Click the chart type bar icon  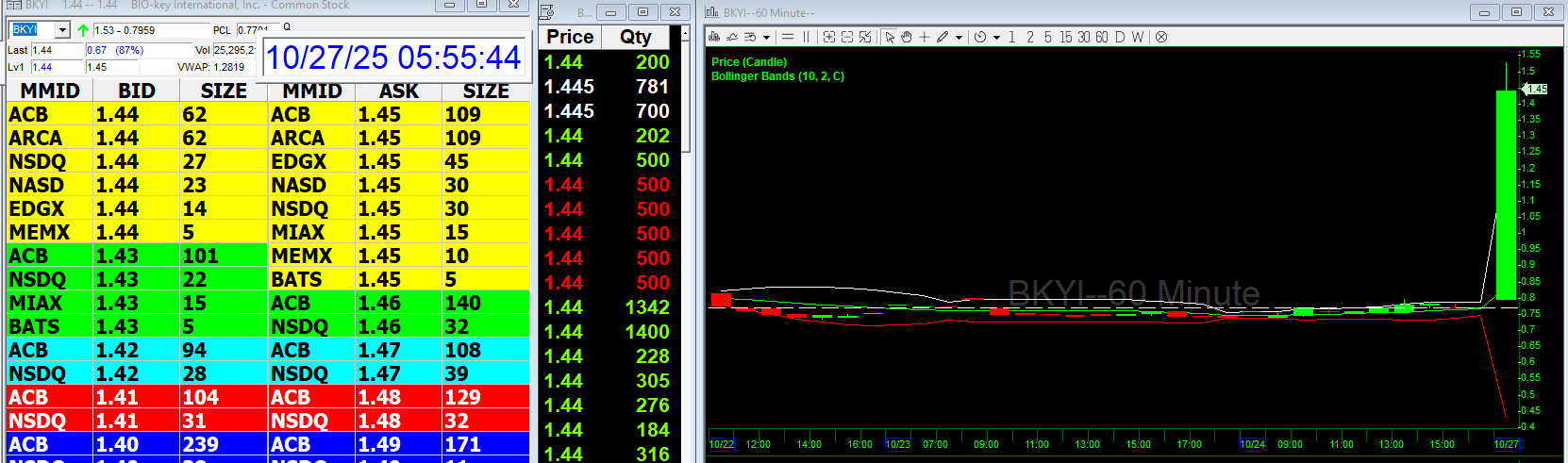pyautogui.click(x=714, y=37)
